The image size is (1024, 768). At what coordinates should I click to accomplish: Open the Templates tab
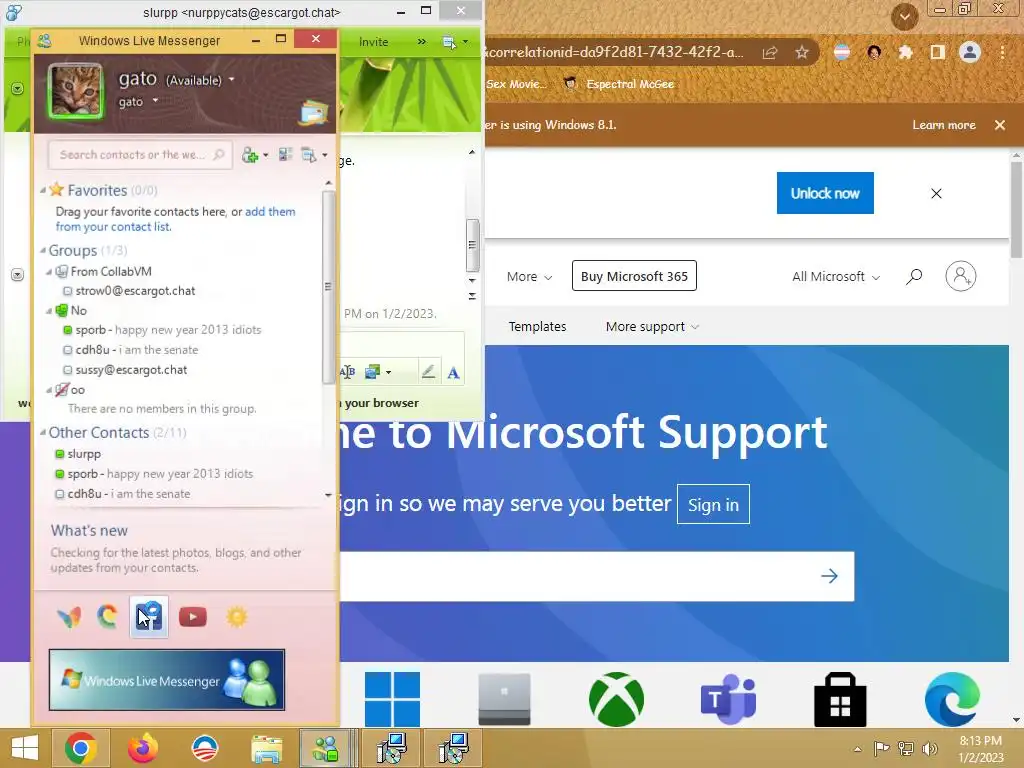coord(537,327)
